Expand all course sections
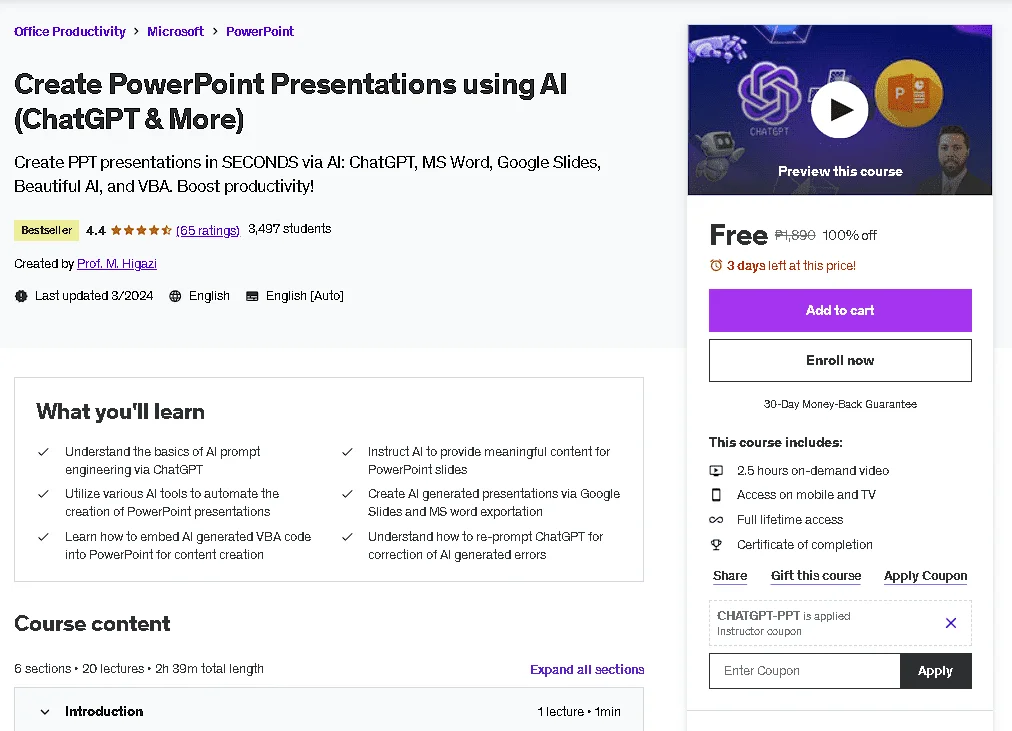Screen dimensions: 1012x731 coord(587,670)
